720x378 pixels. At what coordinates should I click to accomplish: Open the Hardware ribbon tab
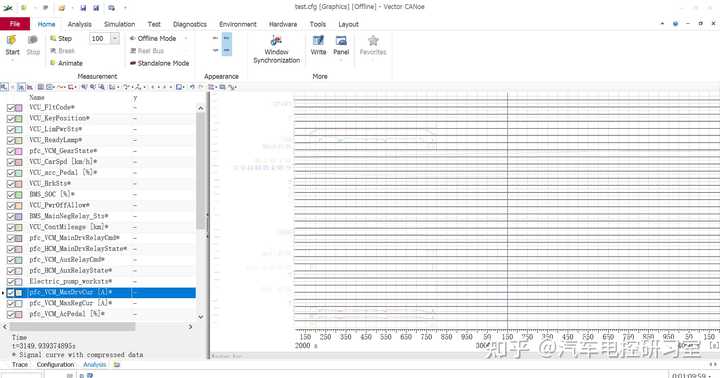(x=283, y=24)
